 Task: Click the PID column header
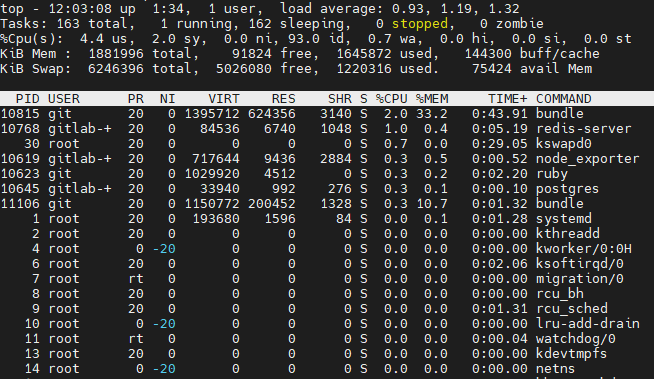(28, 99)
